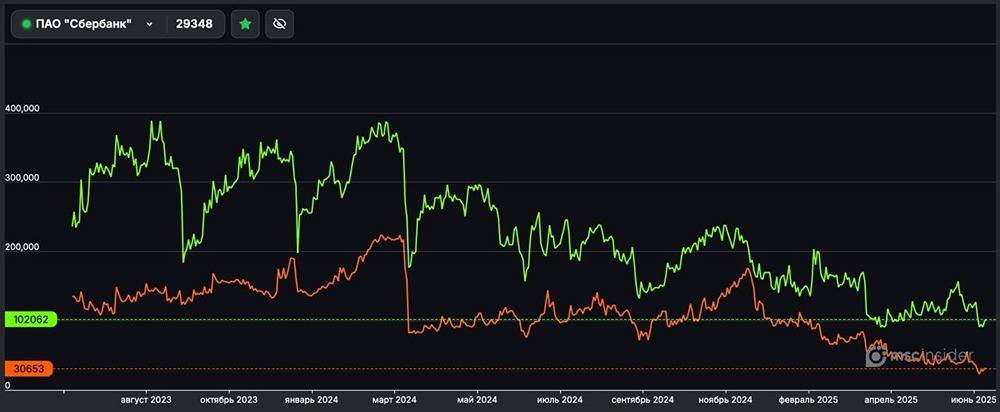Click the 300,000 y-axis label
This screenshot has width=1000, height=412.
(22, 178)
